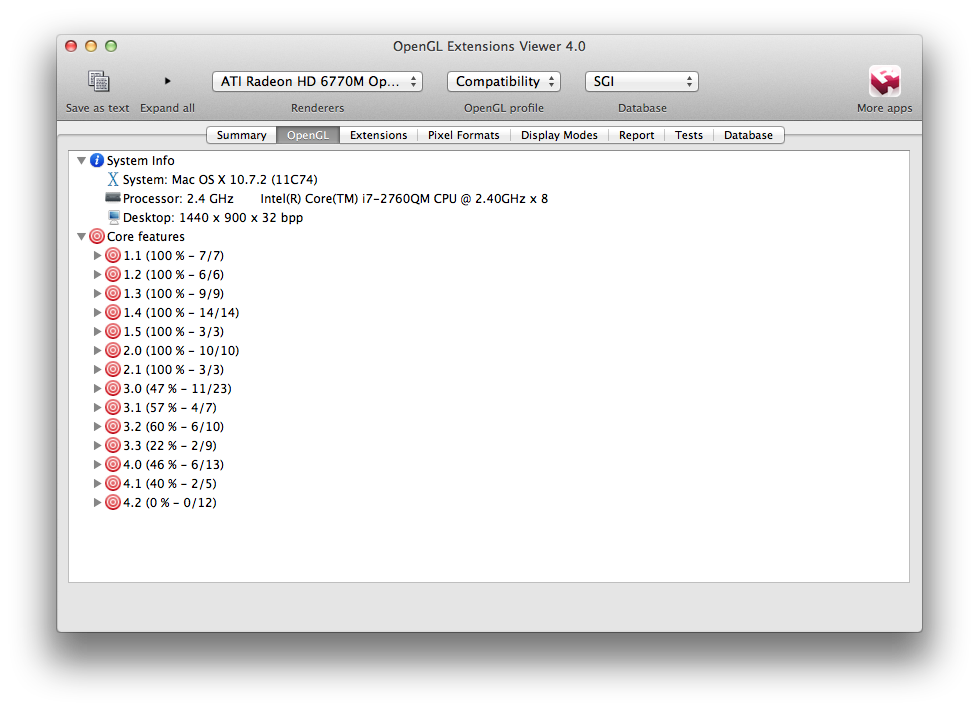Switch to the Extensions tab

coord(378,135)
